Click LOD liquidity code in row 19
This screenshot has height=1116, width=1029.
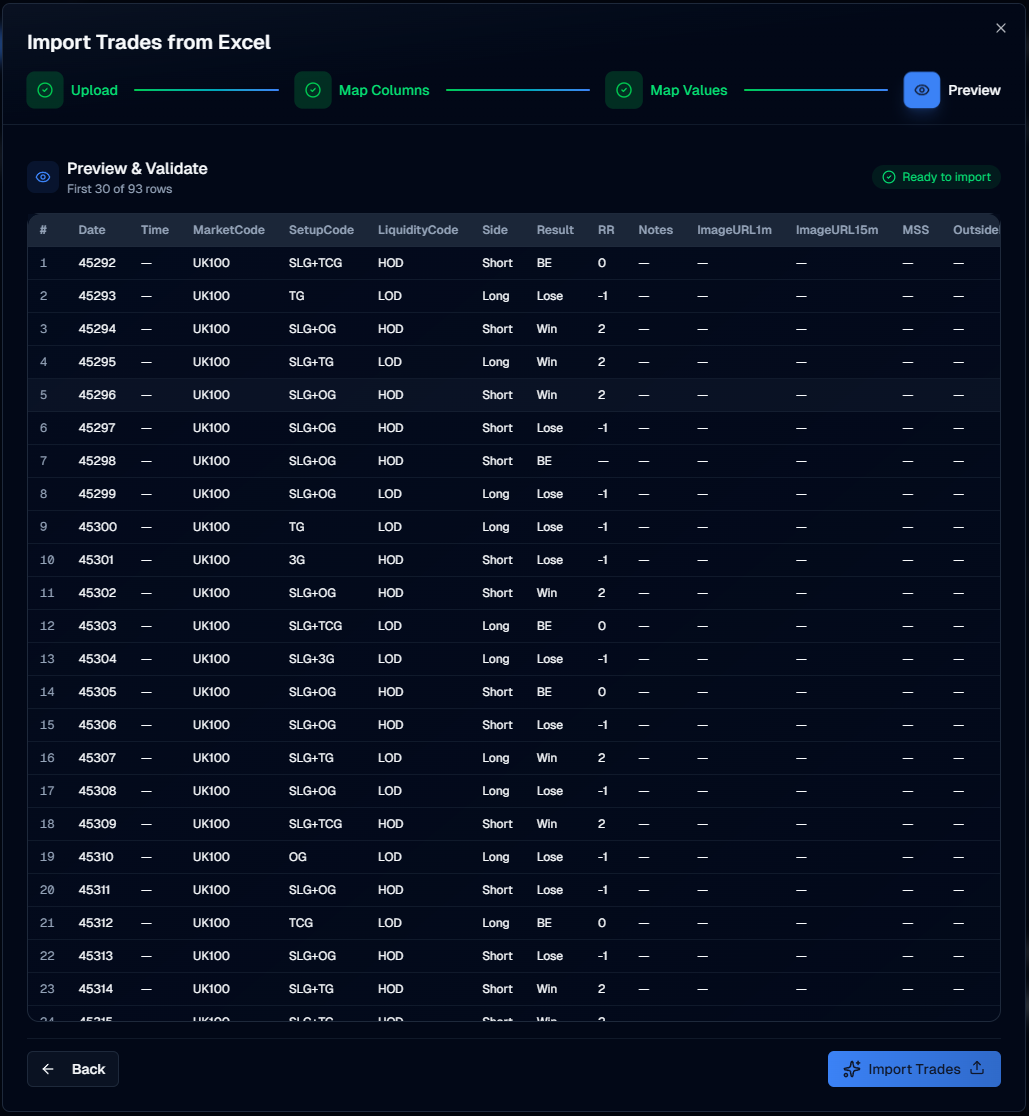point(390,857)
